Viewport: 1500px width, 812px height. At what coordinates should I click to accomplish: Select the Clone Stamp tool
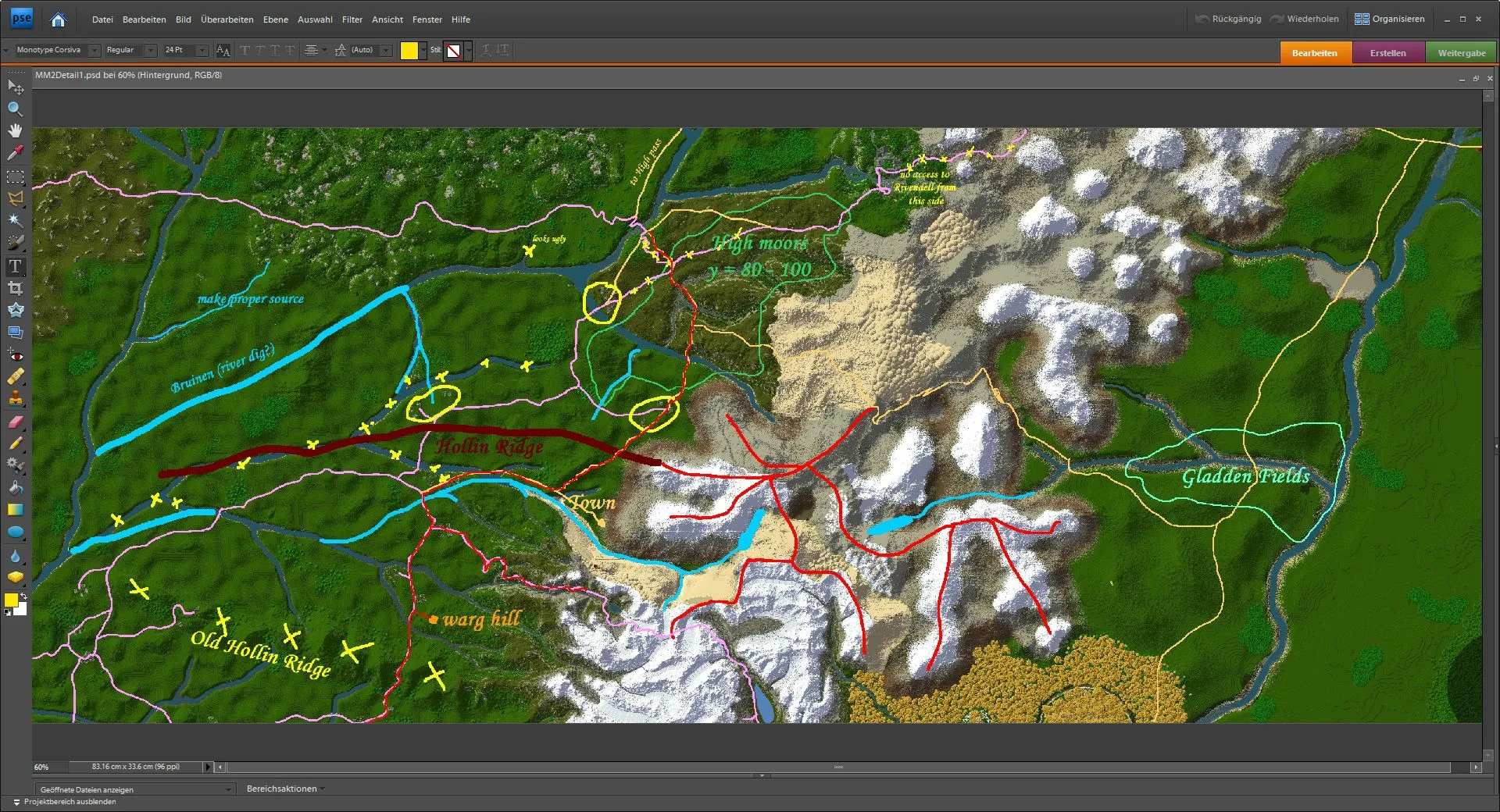(x=16, y=399)
